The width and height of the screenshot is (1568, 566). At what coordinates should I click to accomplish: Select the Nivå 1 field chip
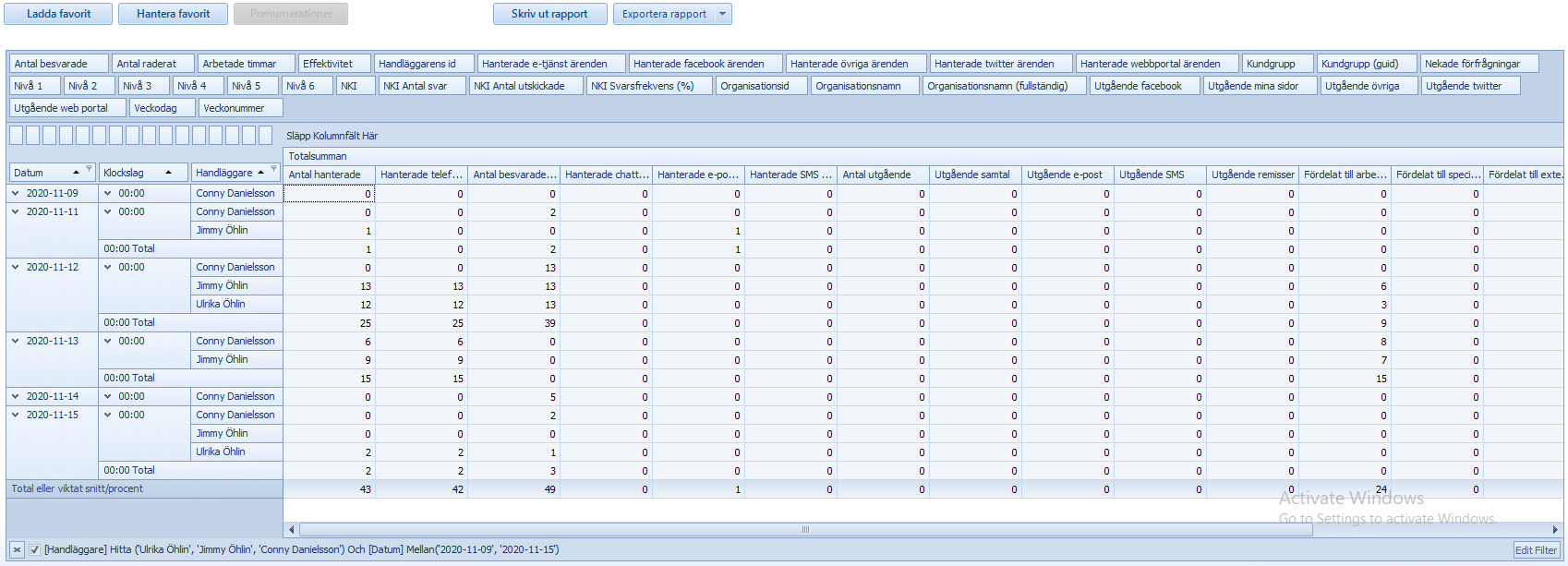[35, 86]
